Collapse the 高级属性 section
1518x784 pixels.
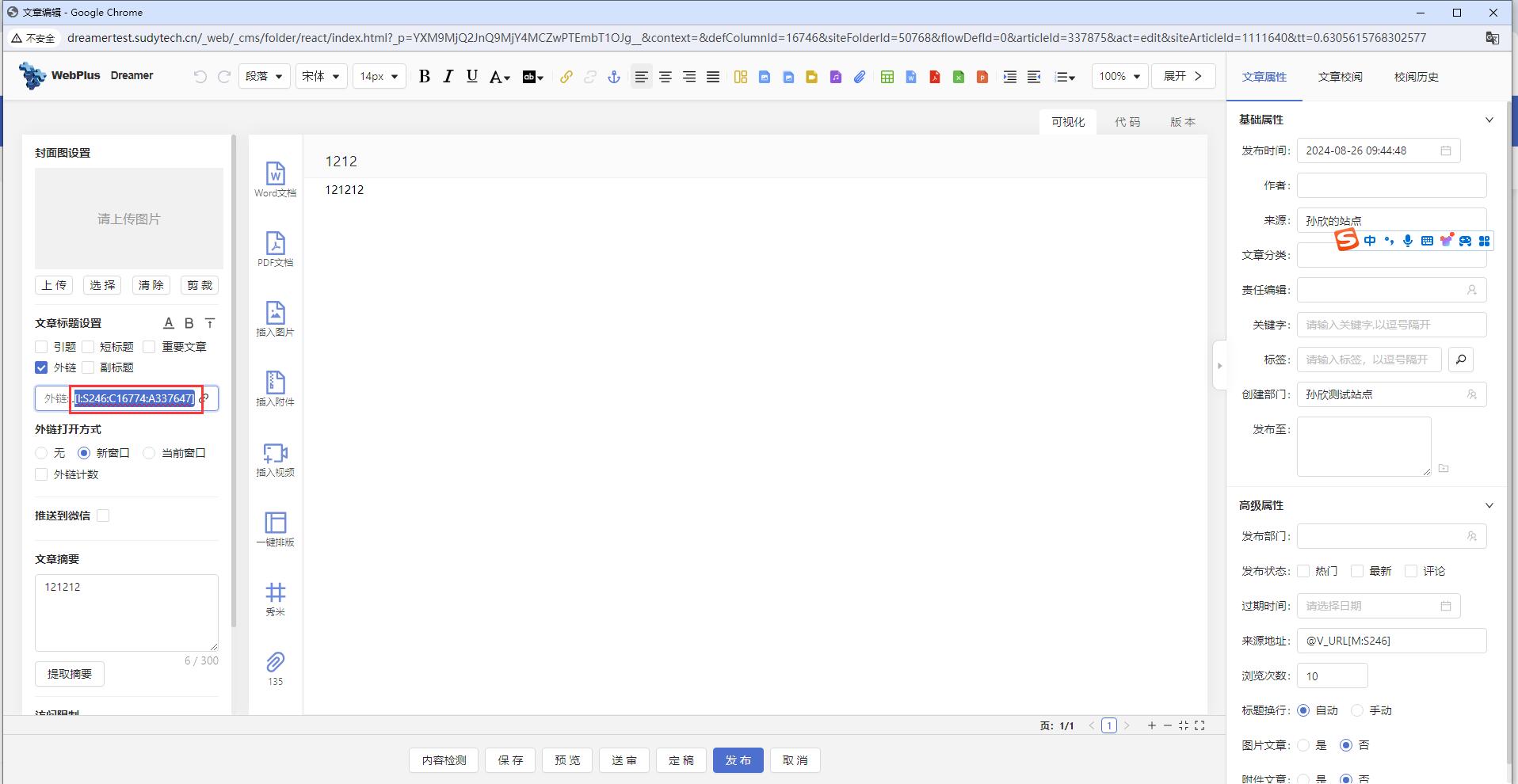click(1489, 505)
